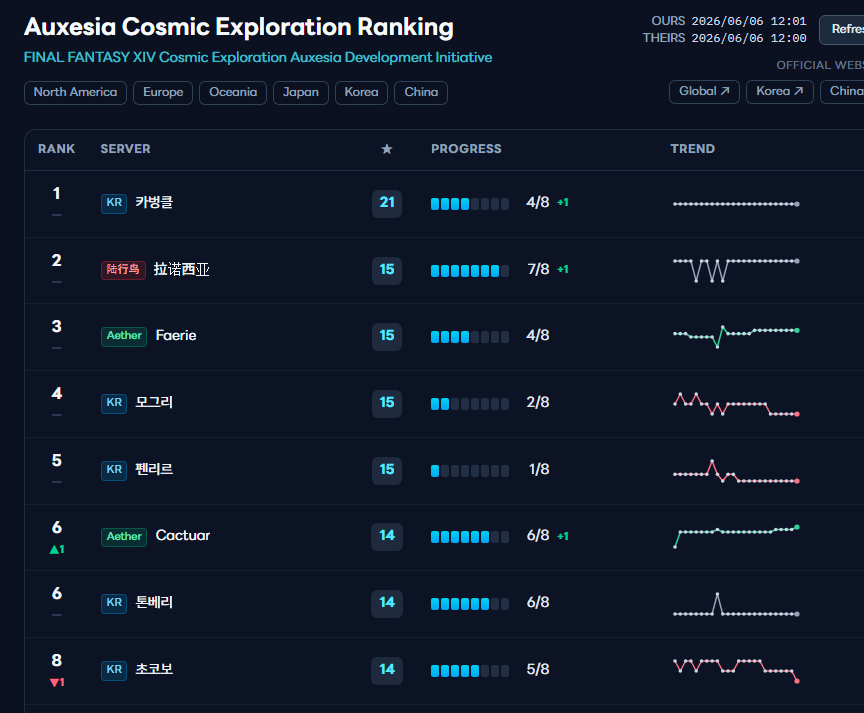Click the 陆行鸟 data center badge
Image resolution: width=864 pixels, height=713 pixels.
coord(123,269)
